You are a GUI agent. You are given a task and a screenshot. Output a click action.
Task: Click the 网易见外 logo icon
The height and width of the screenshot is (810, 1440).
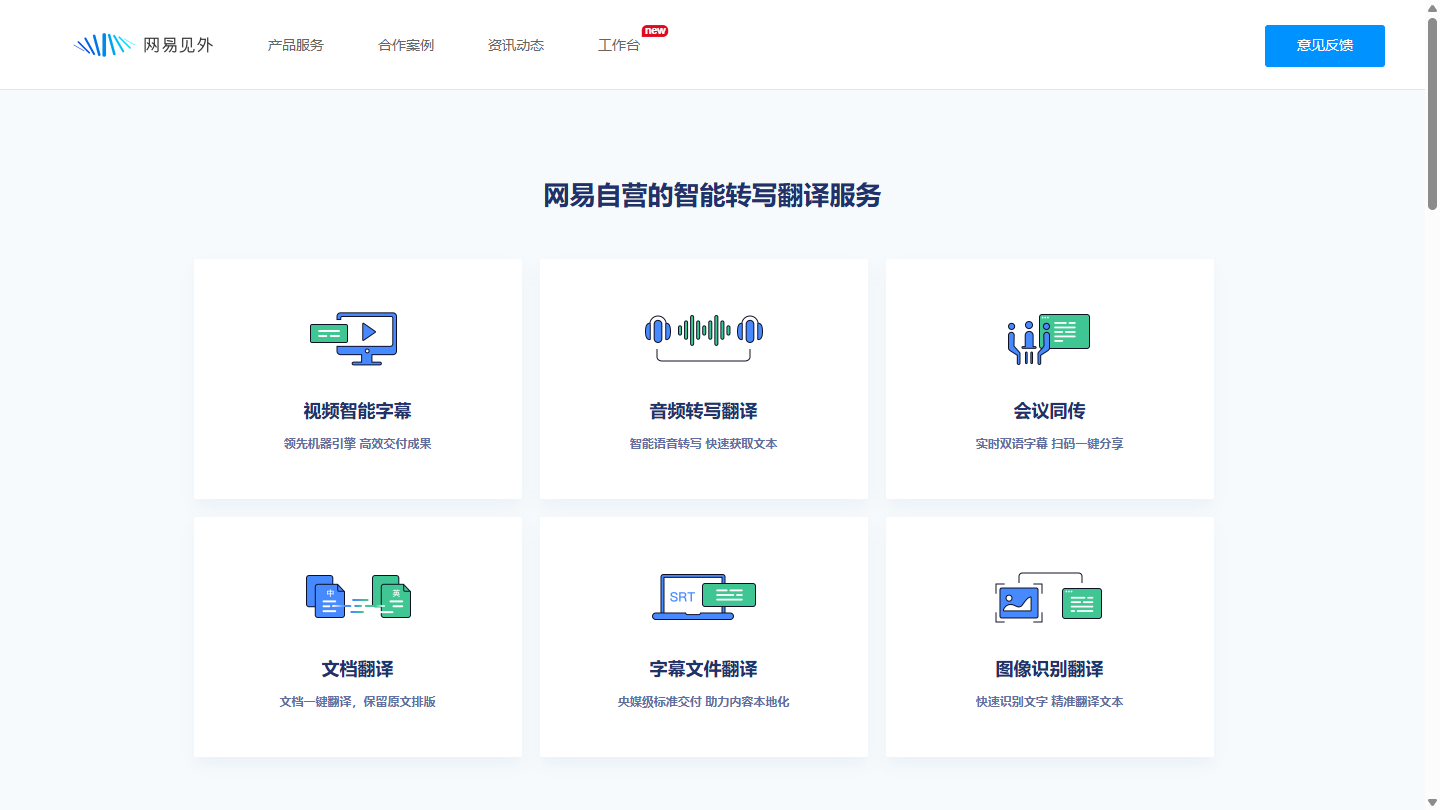pos(104,45)
